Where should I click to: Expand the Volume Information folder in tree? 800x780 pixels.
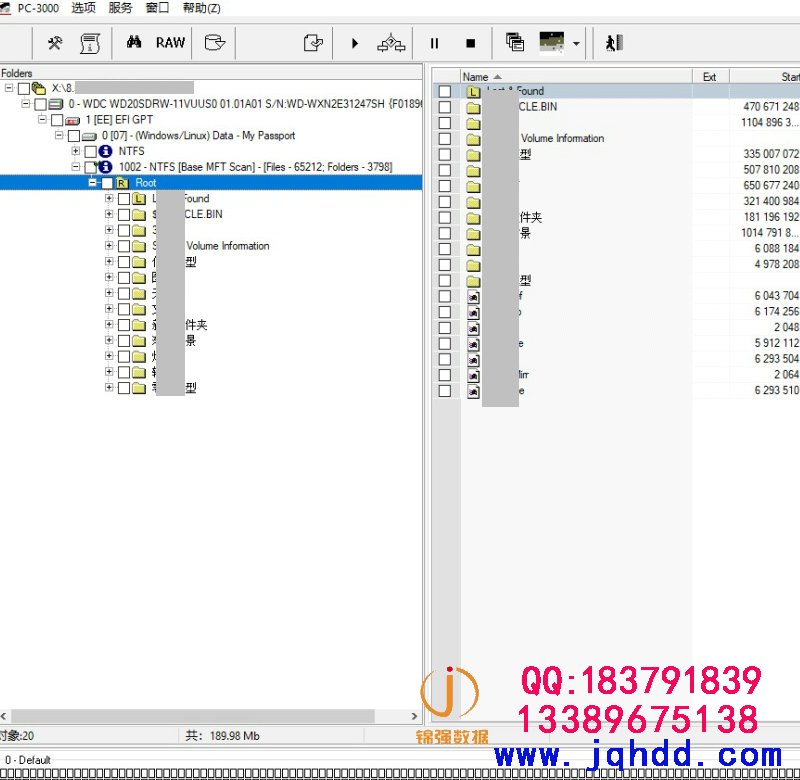[109, 245]
